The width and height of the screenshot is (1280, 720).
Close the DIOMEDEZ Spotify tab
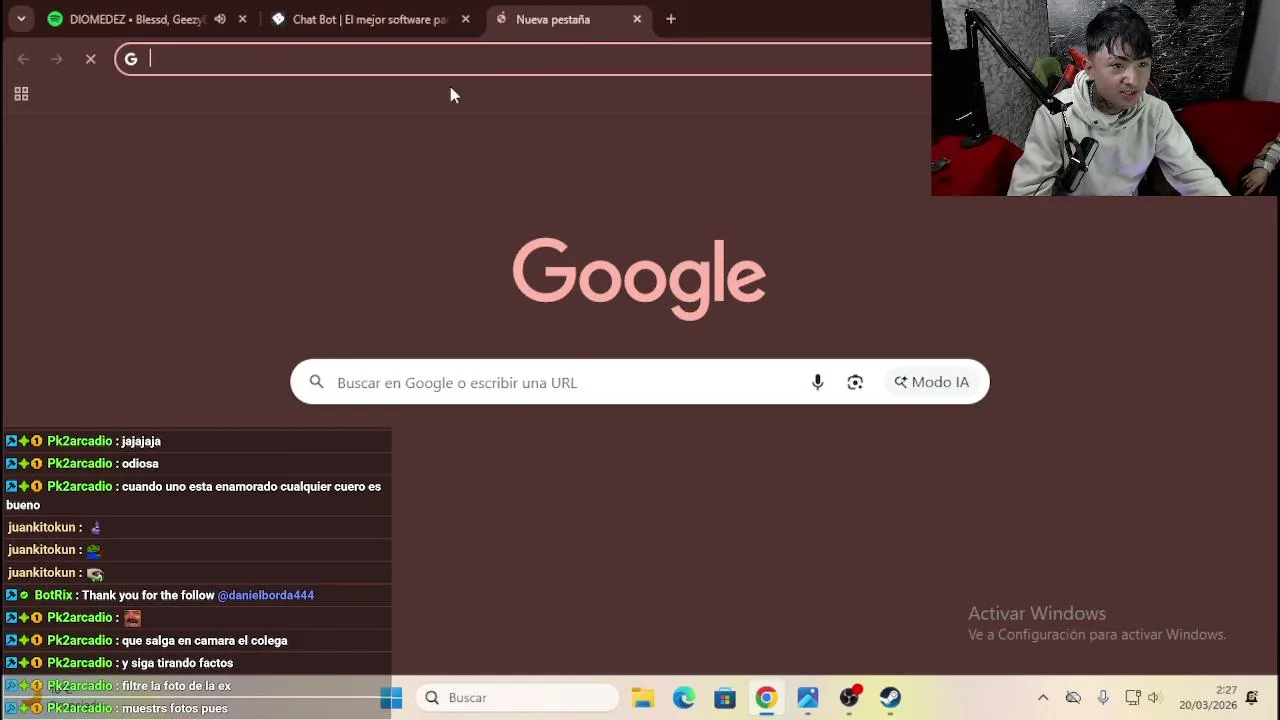coord(242,19)
